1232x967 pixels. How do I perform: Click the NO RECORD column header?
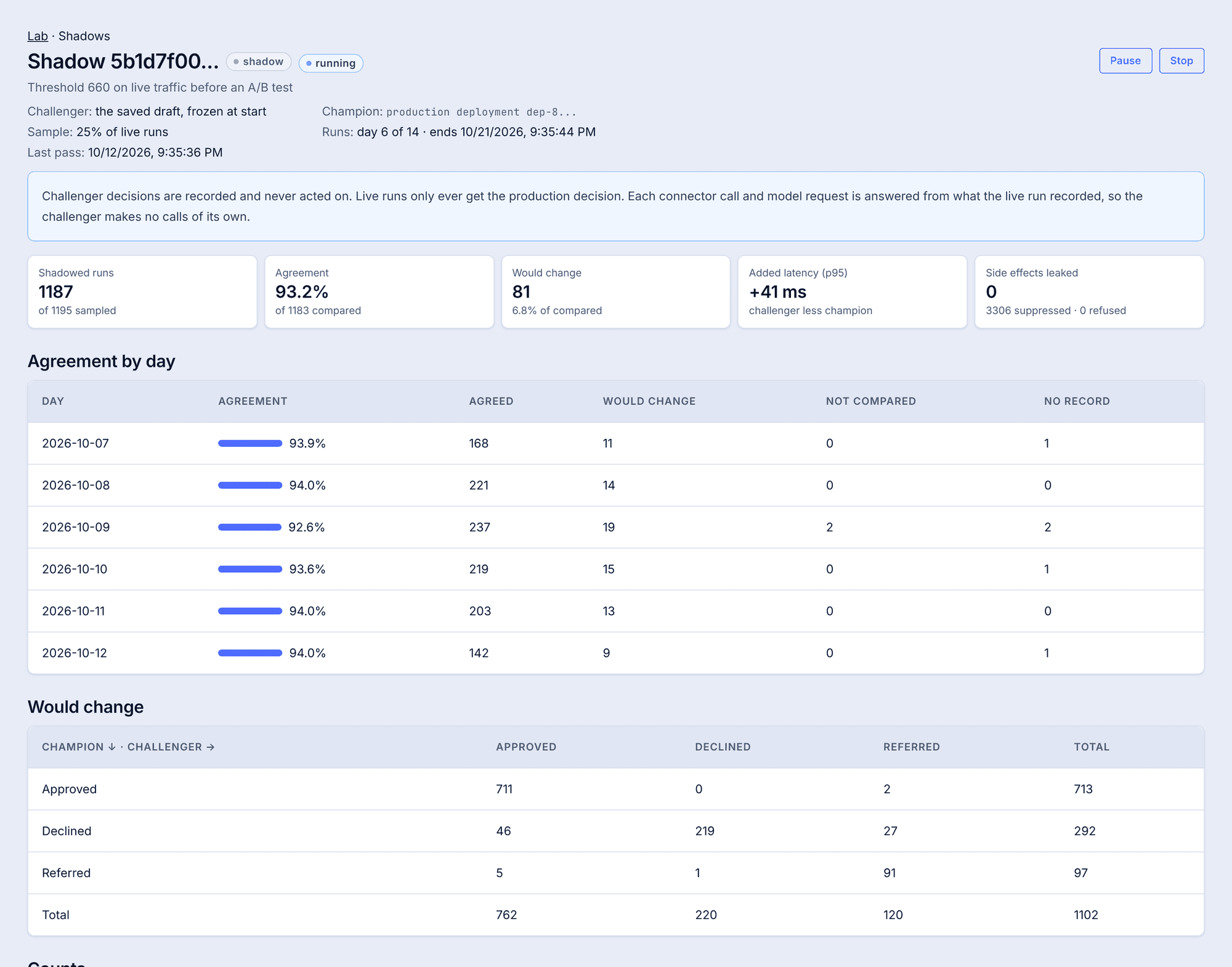coord(1077,401)
